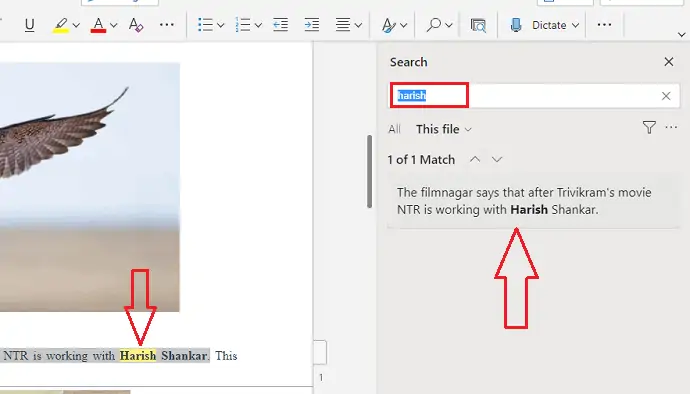Increase paragraph indent
Viewport: 690px width, 394px height.
tap(312, 25)
